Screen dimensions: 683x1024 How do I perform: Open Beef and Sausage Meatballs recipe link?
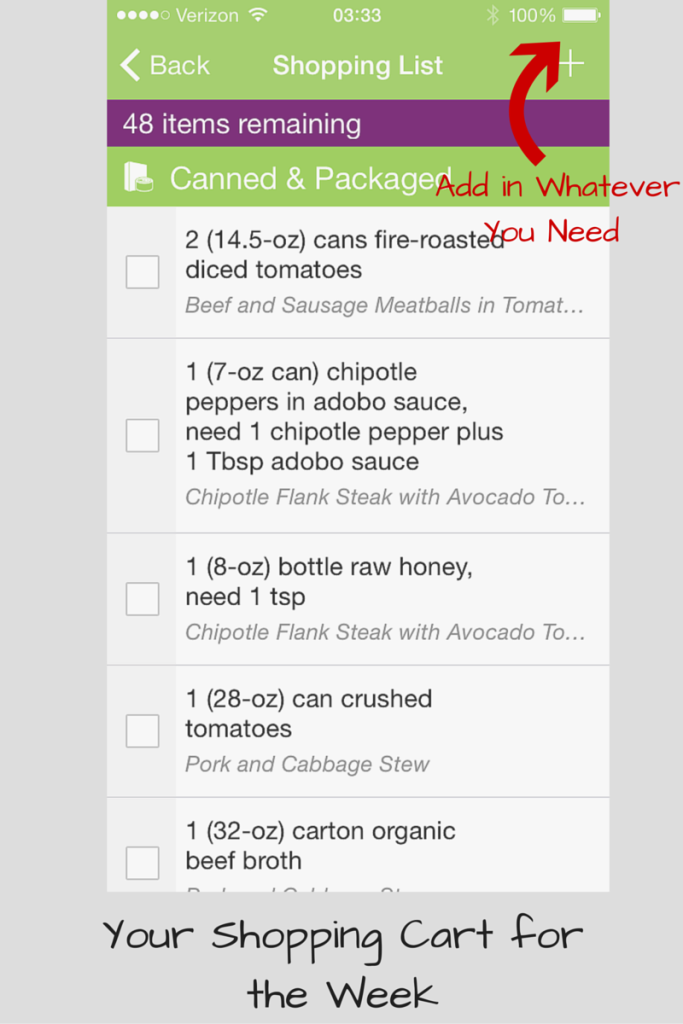pos(384,306)
